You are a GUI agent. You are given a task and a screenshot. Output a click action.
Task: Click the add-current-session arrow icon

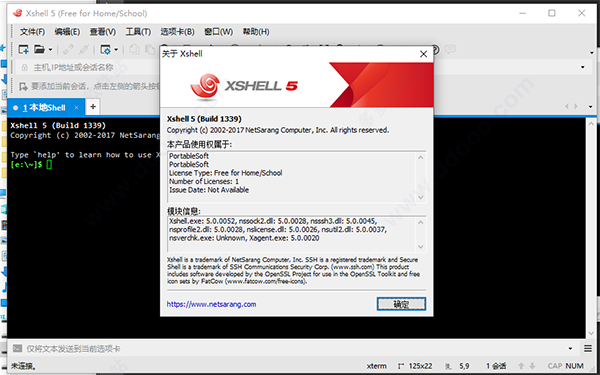pos(23,86)
